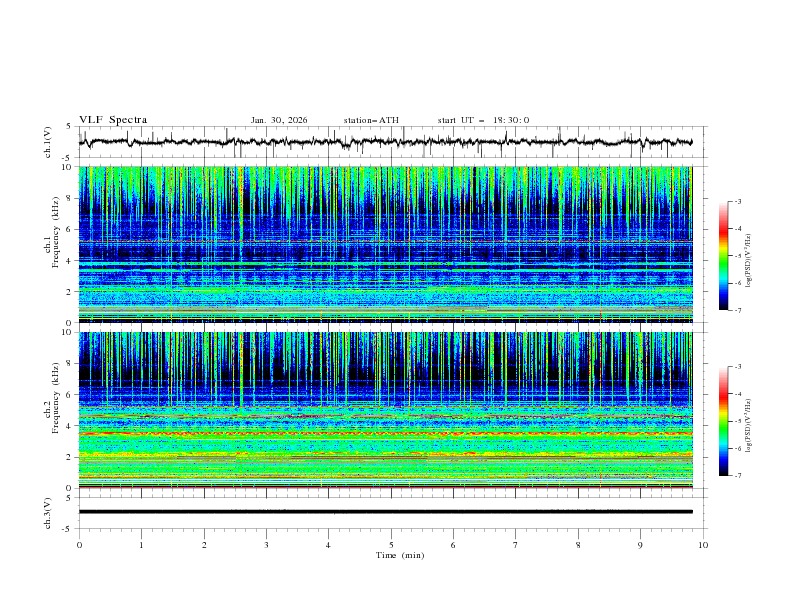Click the "station=ATH" label

click(x=371, y=120)
